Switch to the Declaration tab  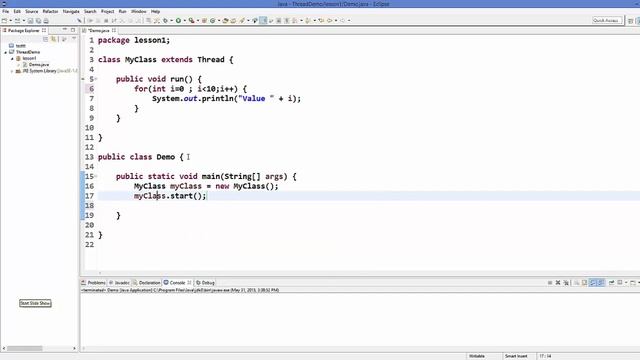tap(147, 282)
